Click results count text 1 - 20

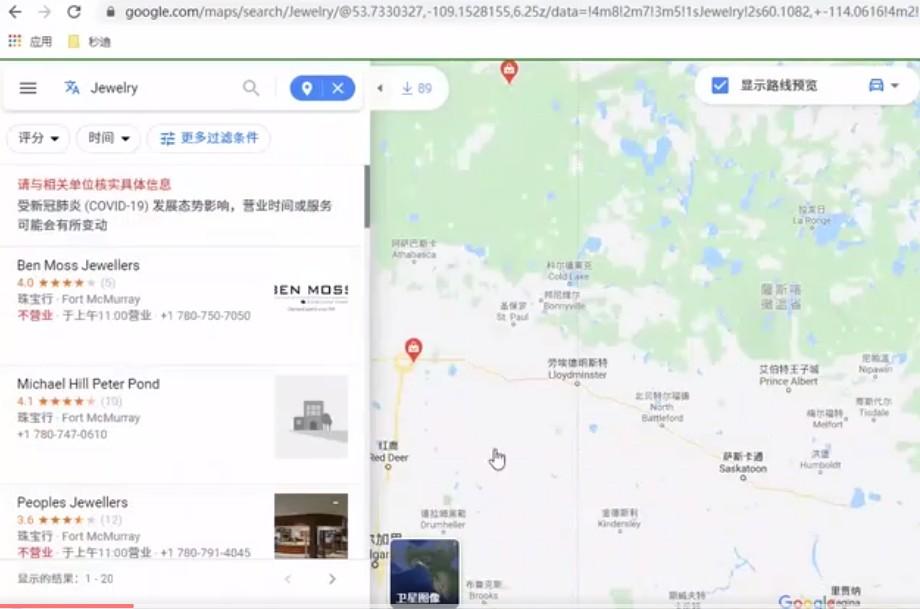click(x=99, y=579)
